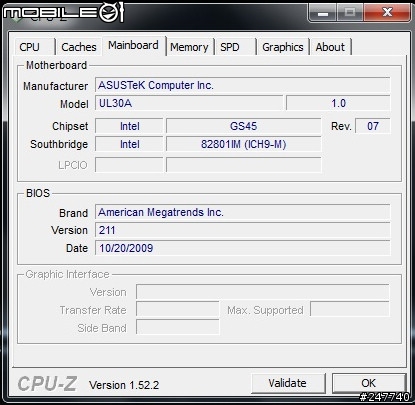The width and height of the screenshot is (415, 405).
Task: Click the empty LPCIO model field
Action: (x=244, y=165)
